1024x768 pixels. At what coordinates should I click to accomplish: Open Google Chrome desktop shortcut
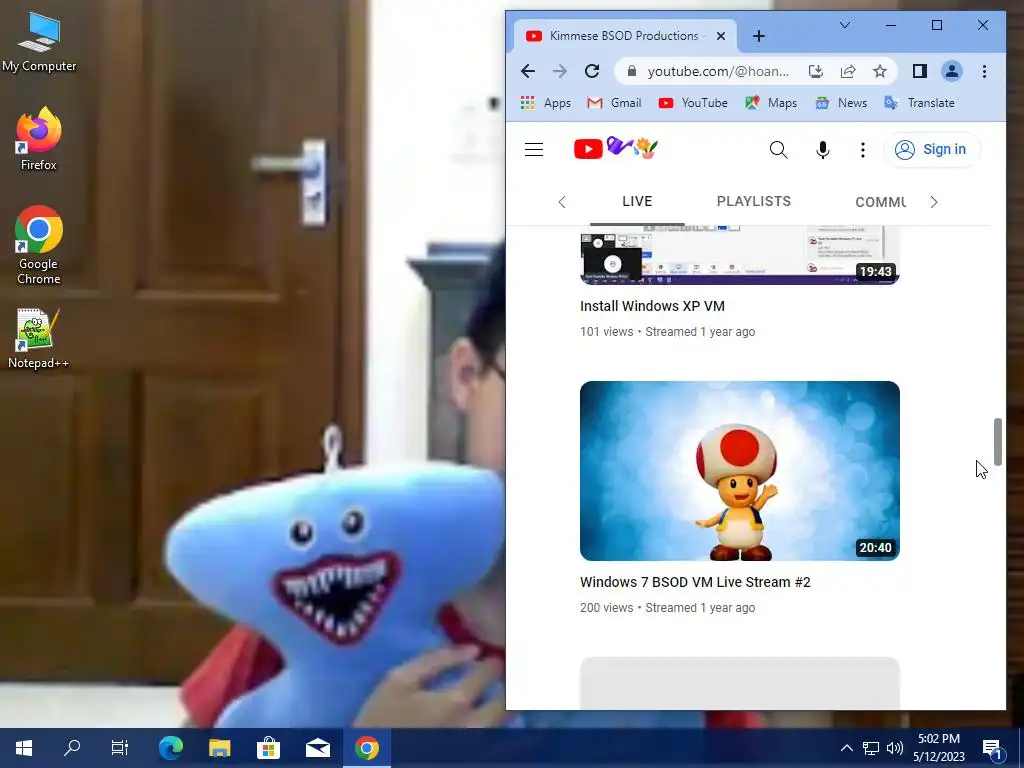39,245
